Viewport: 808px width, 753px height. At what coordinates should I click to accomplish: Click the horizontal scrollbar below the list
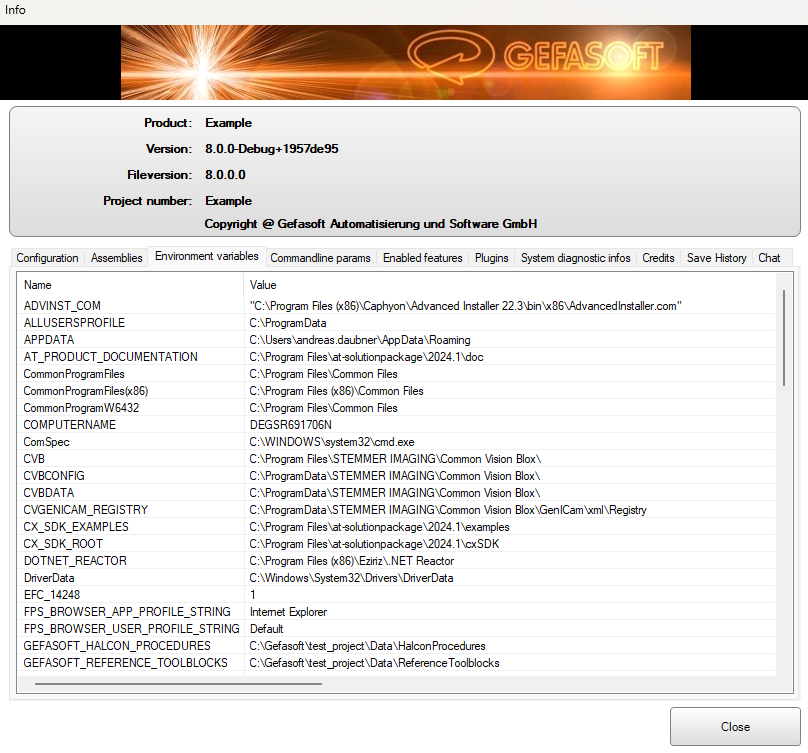178,684
